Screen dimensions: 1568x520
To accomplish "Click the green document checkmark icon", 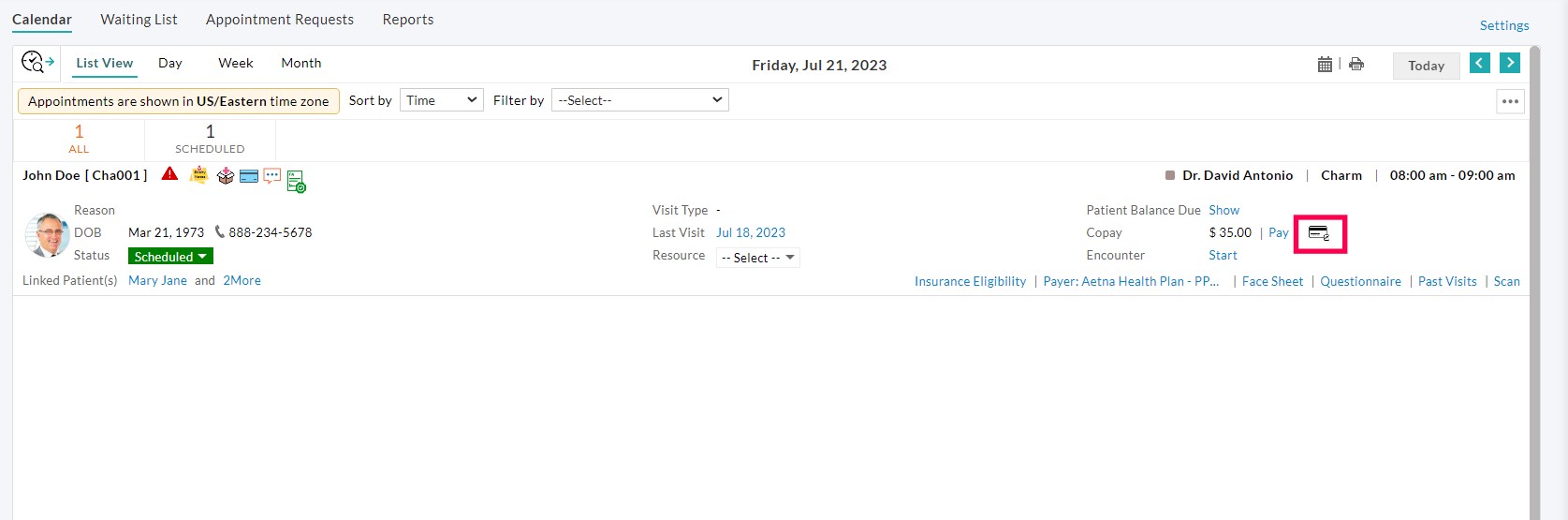I will tap(297, 182).
